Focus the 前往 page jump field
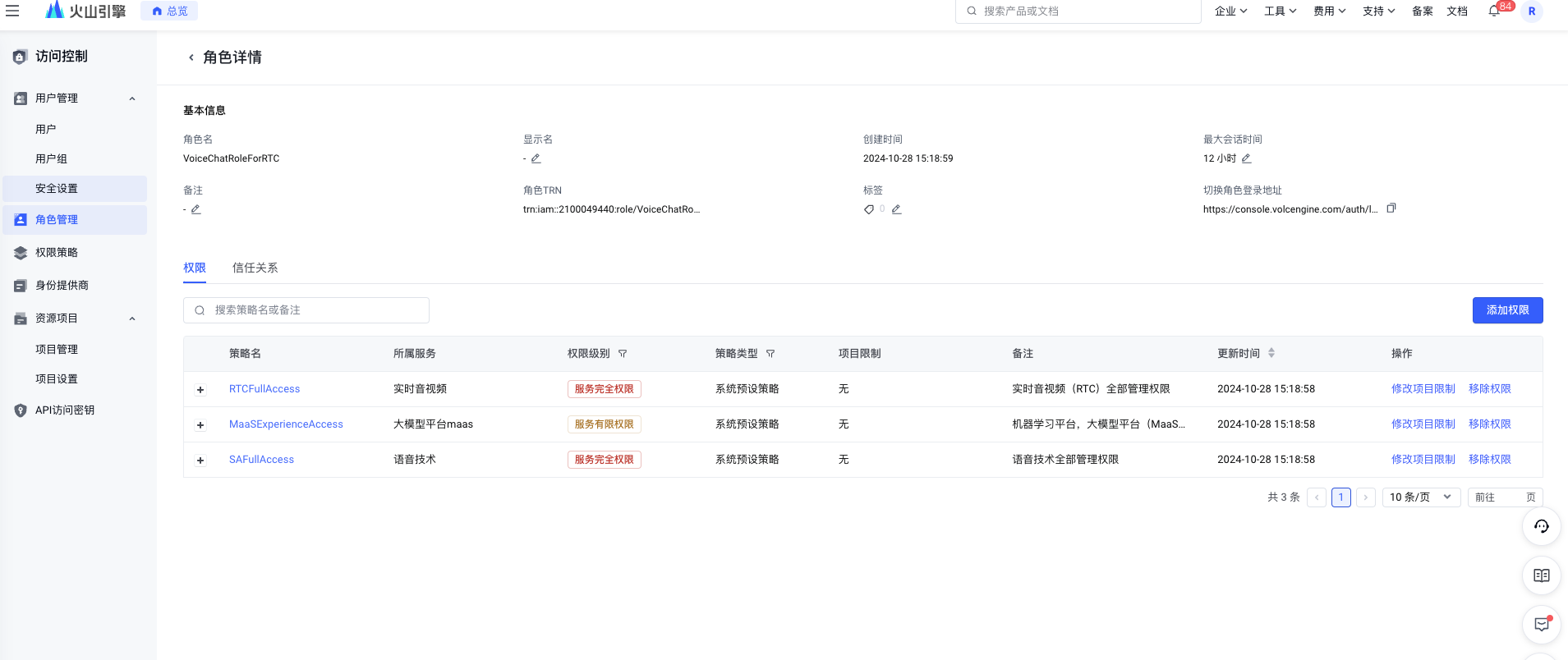 [x=1505, y=497]
